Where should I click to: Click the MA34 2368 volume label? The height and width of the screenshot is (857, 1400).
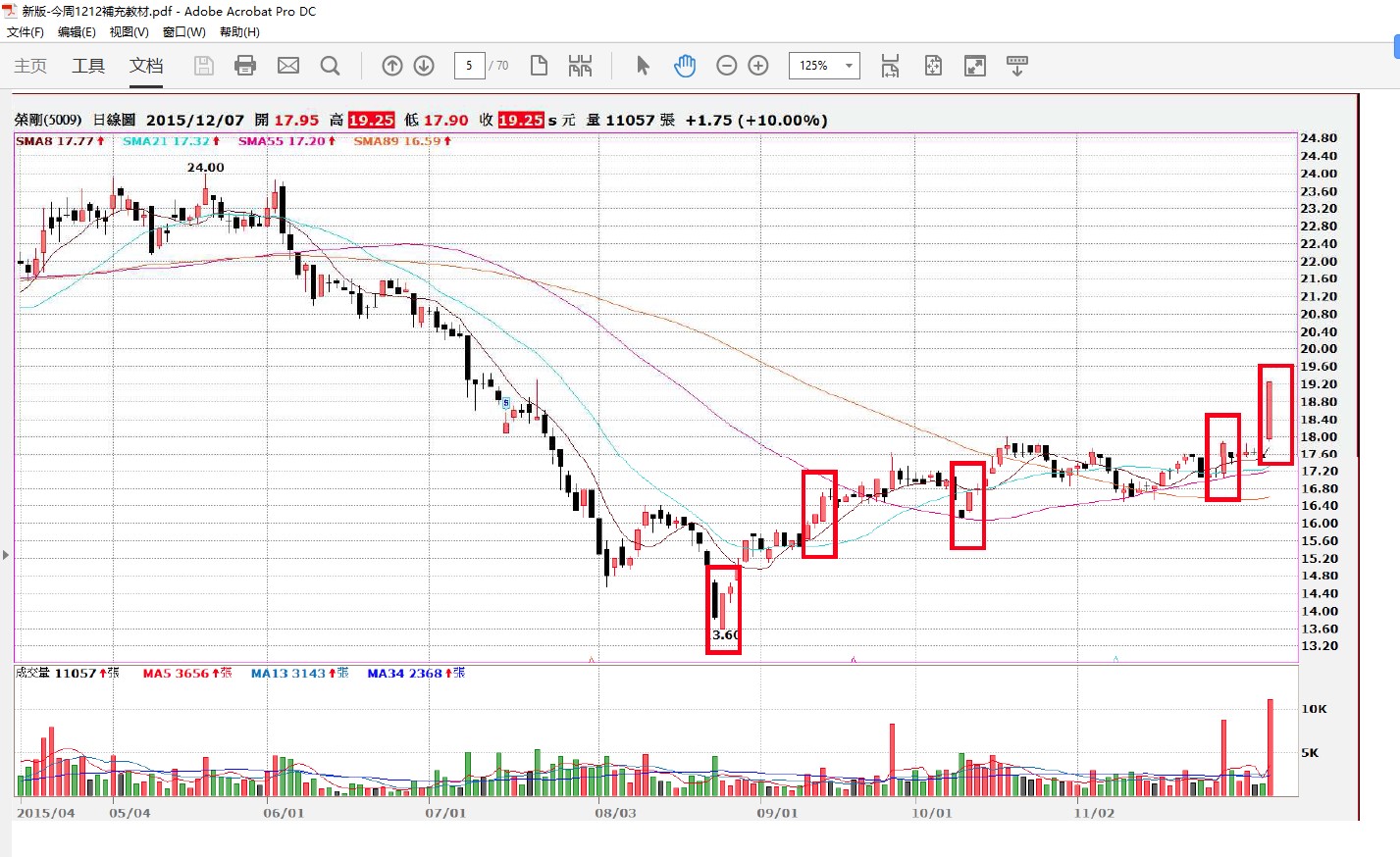pos(416,673)
